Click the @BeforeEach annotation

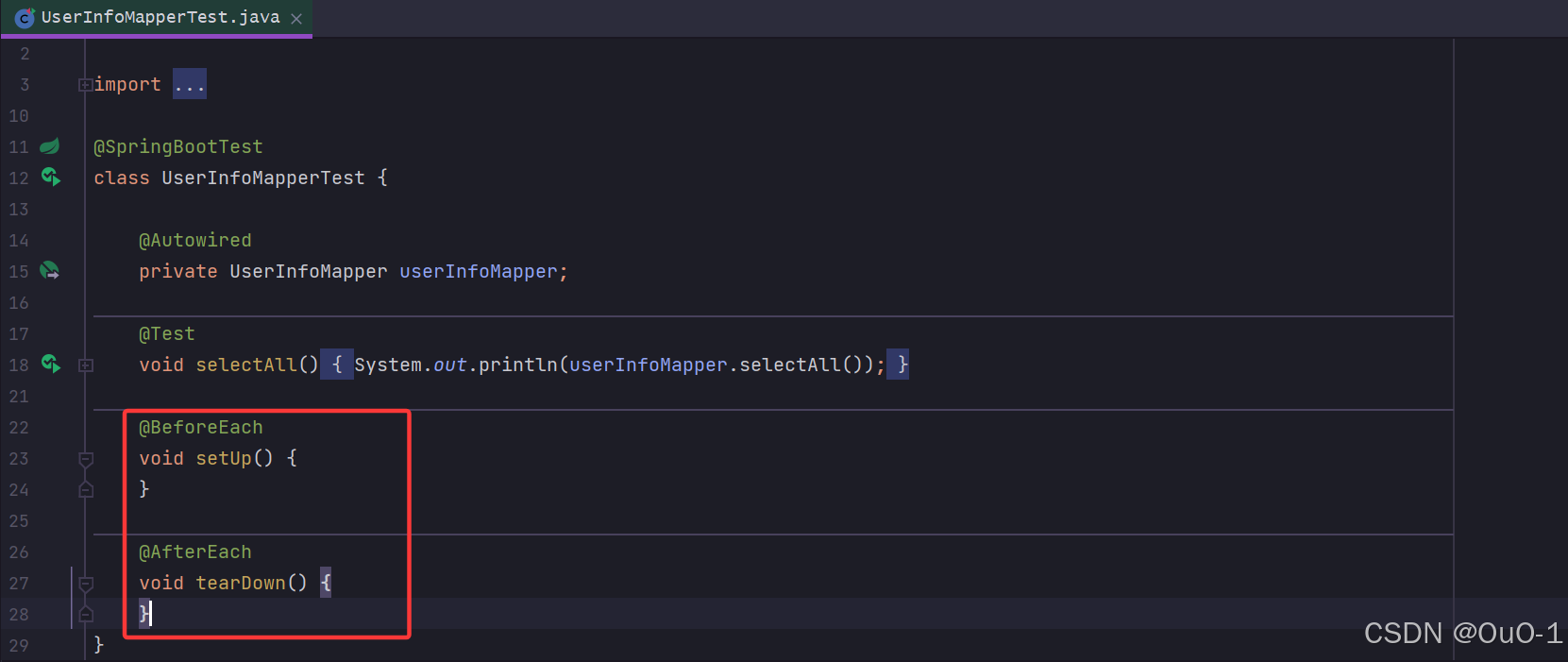201,427
